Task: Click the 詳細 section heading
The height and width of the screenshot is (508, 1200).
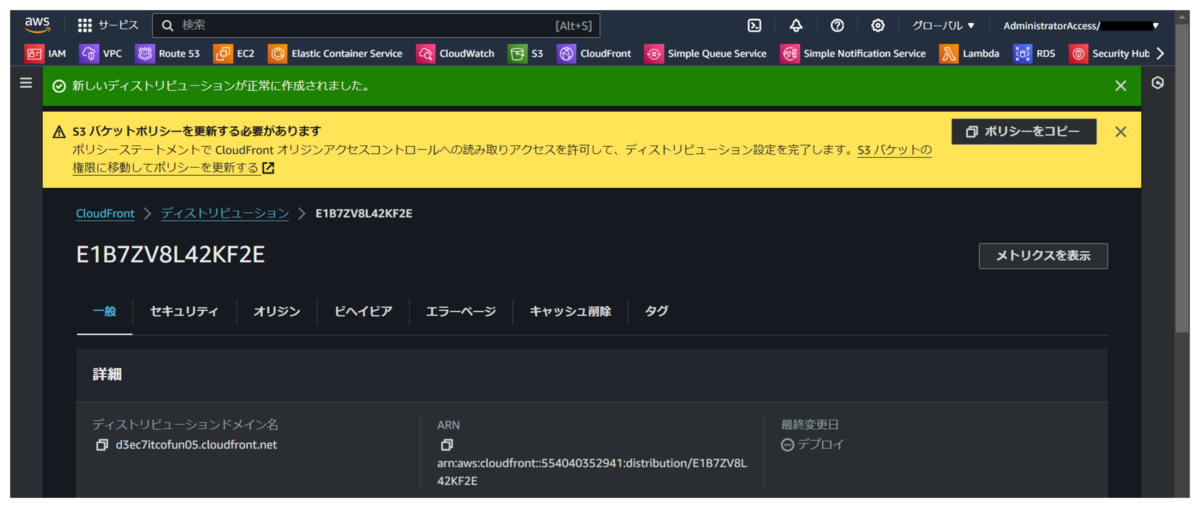Action: click(x=107, y=374)
